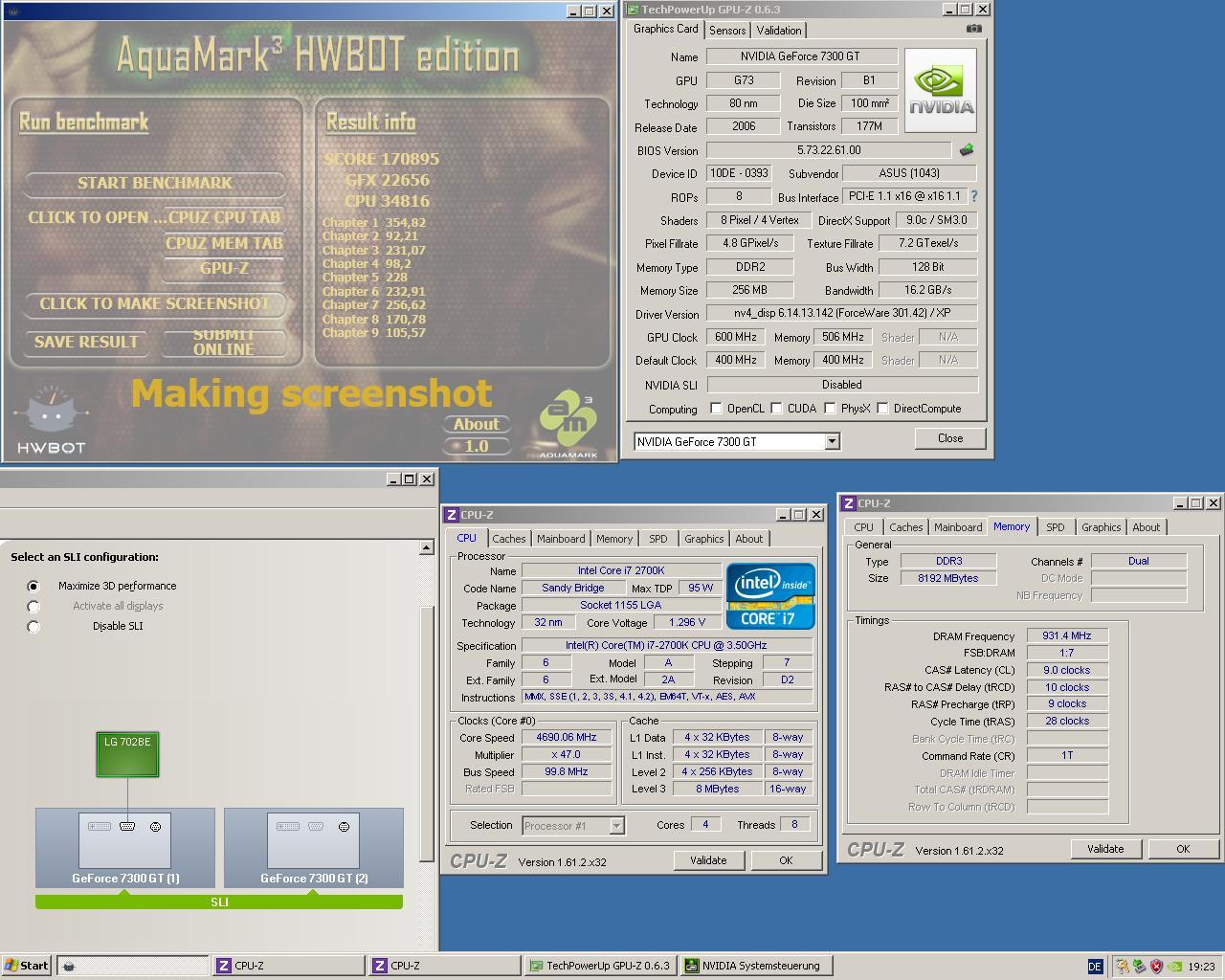Toggle the OpenCL checkbox

(x=716, y=409)
